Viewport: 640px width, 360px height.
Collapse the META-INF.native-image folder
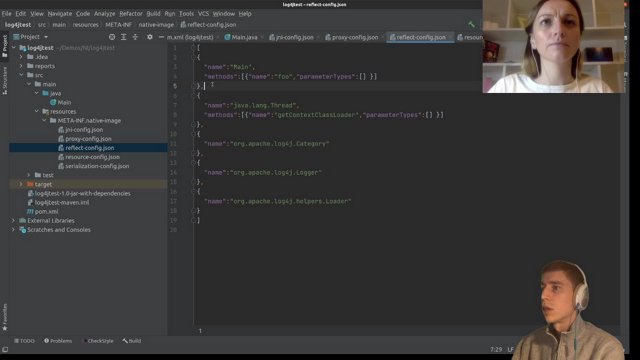[x=44, y=120]
